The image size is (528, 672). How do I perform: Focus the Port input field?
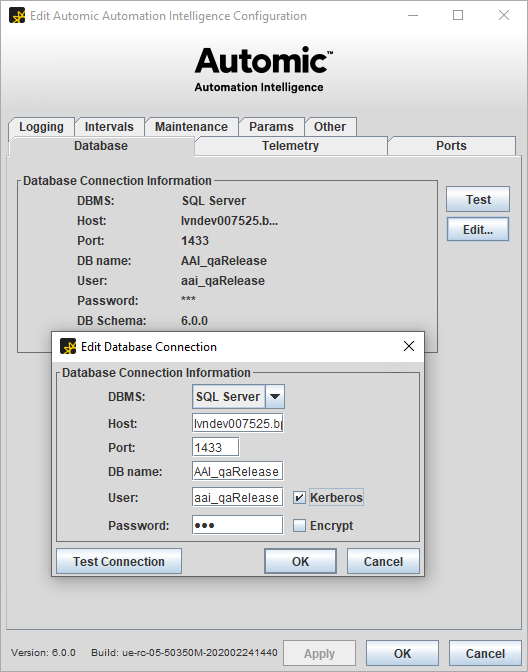[216, 447]
